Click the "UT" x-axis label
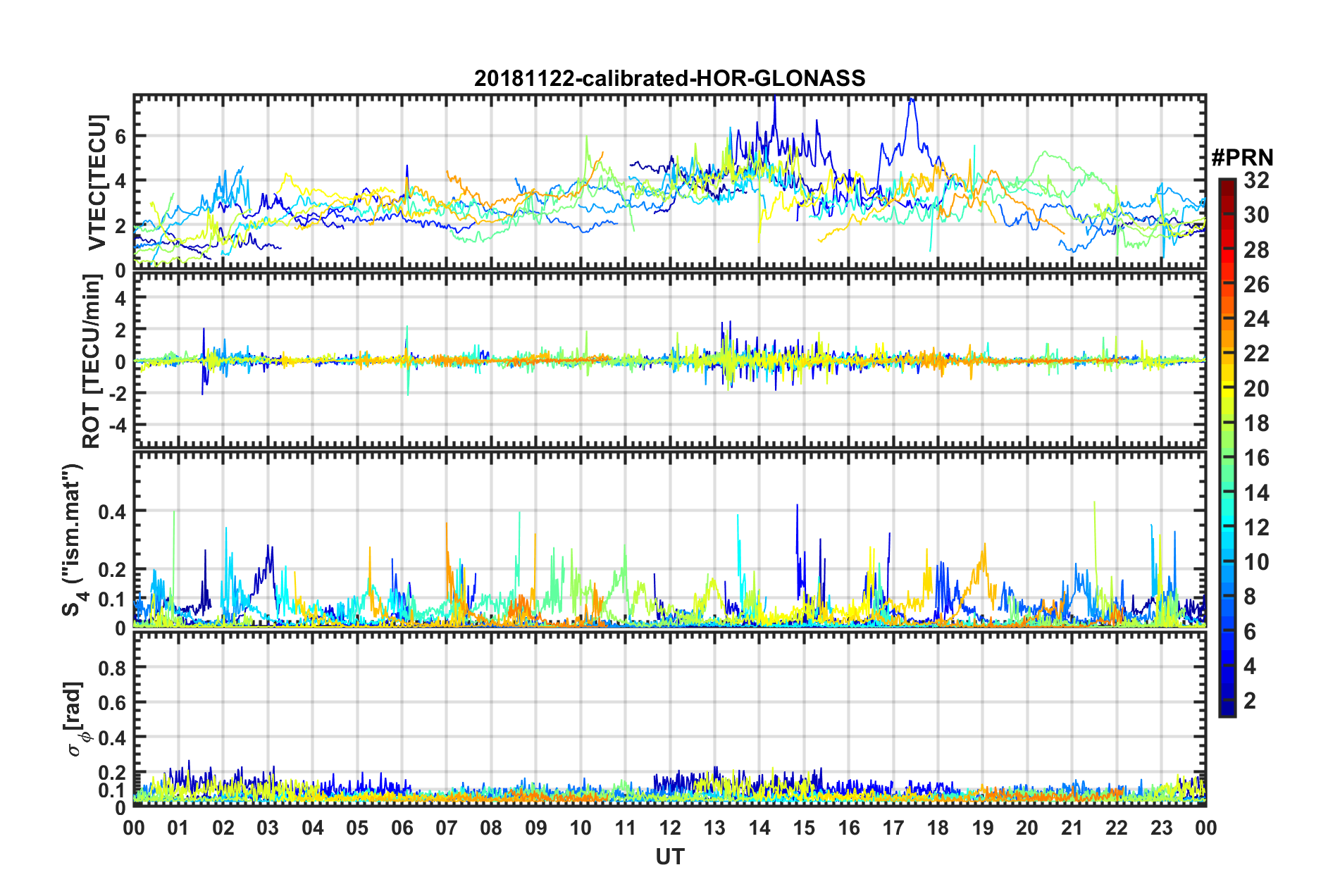This screenshot has height=896, width=1340. [670, 857]
